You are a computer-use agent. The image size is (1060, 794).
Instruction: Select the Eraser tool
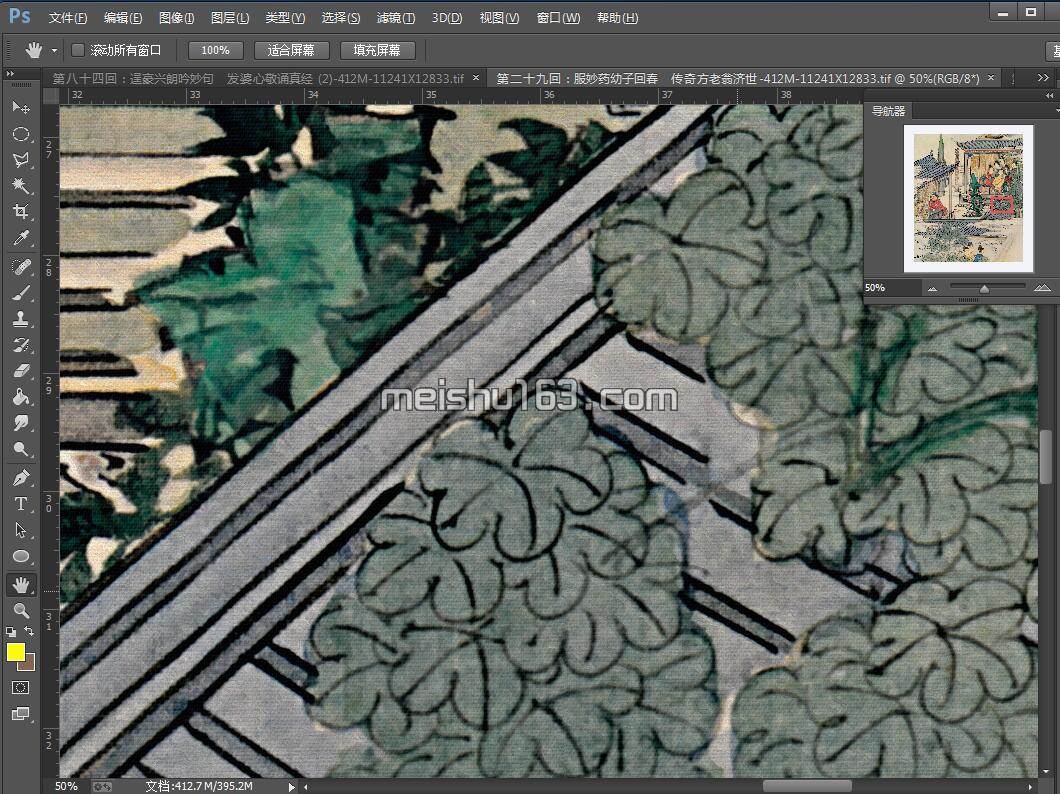click(x=21, y=370)
